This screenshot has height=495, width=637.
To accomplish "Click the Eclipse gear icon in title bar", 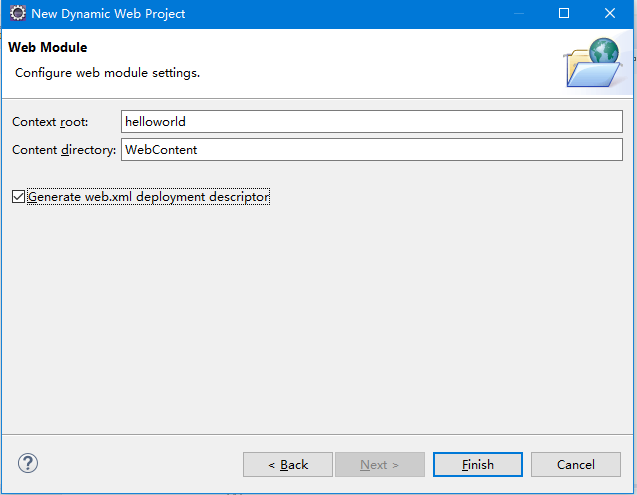I will (17, 13).
